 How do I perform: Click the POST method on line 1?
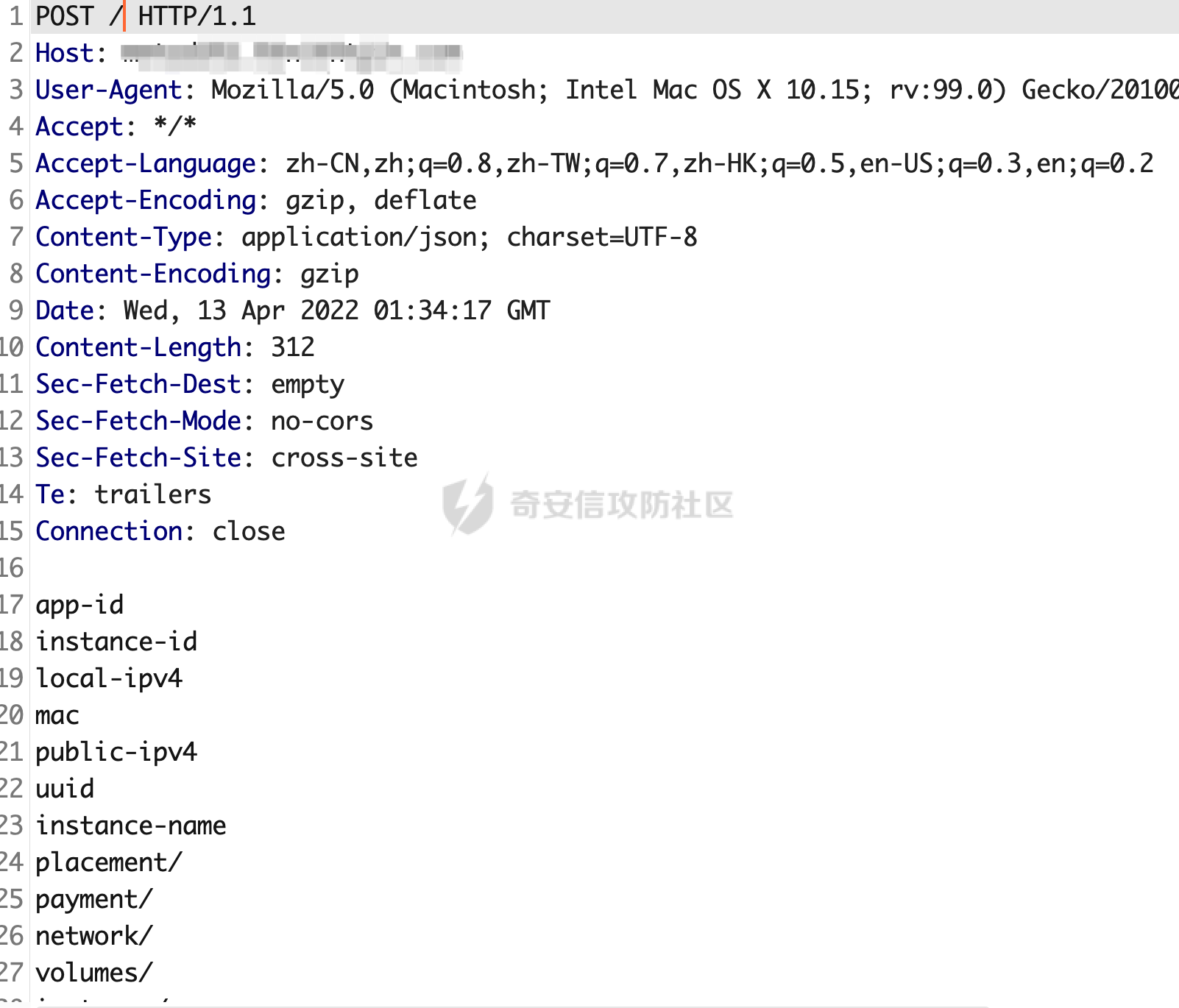tap(65, 16)
